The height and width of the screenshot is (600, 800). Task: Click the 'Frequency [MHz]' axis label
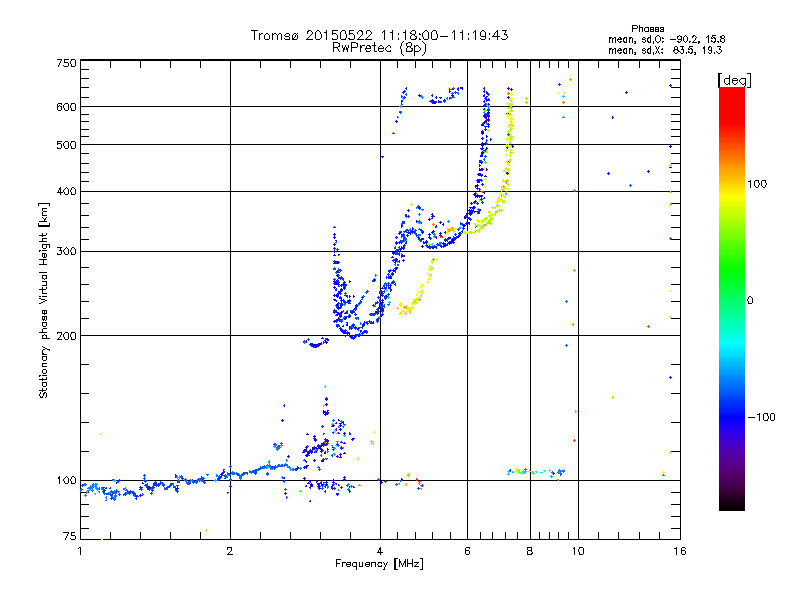tap(379, 564)
